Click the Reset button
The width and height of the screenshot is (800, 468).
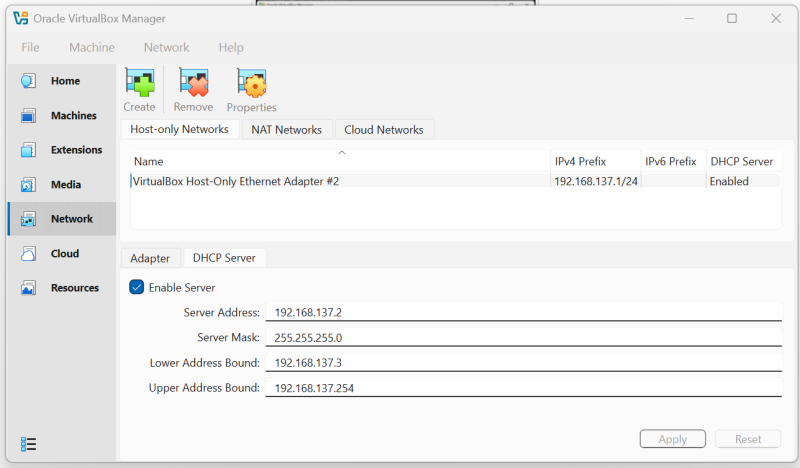click(748, 439)
